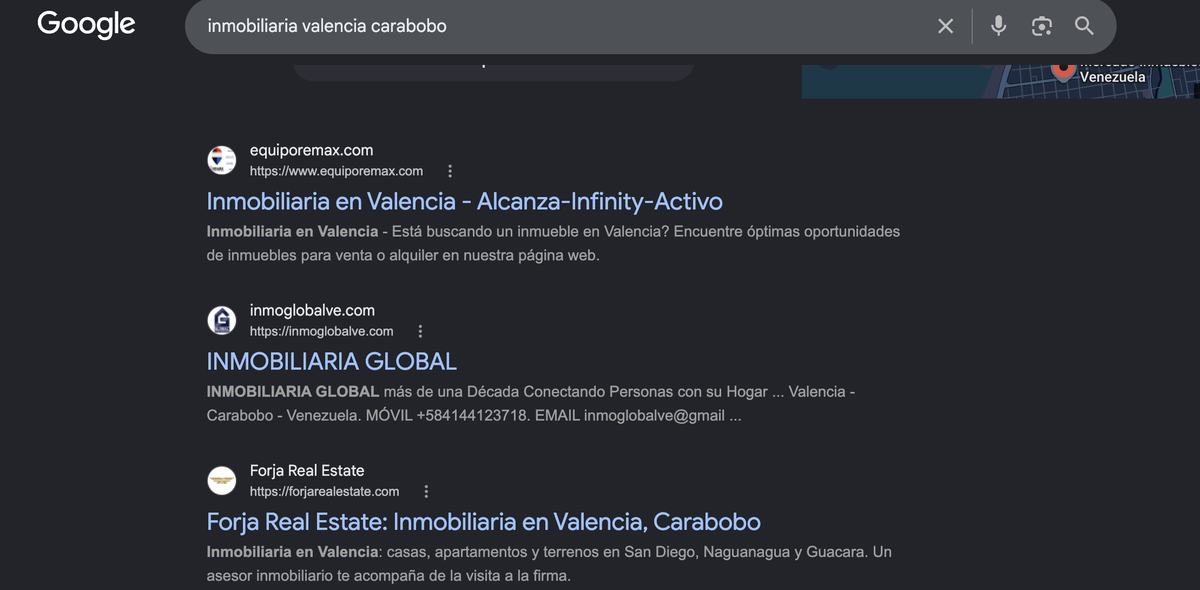The width and height of the screenshot is (1200, 590).
Task: Open more options for forjarealestate.com result
Action: point(426,491)
